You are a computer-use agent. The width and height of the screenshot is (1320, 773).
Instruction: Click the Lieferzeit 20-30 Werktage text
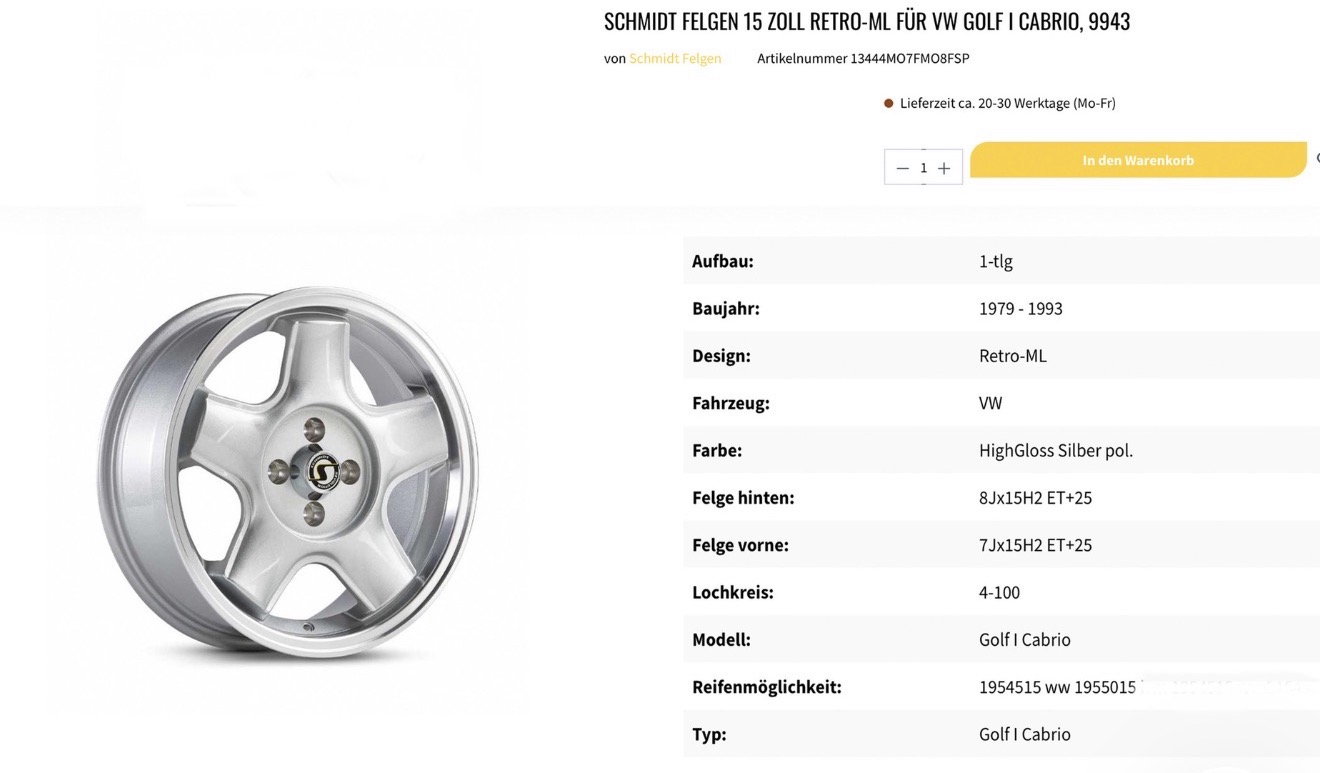pyautogui.click(x=1007, y=103)
